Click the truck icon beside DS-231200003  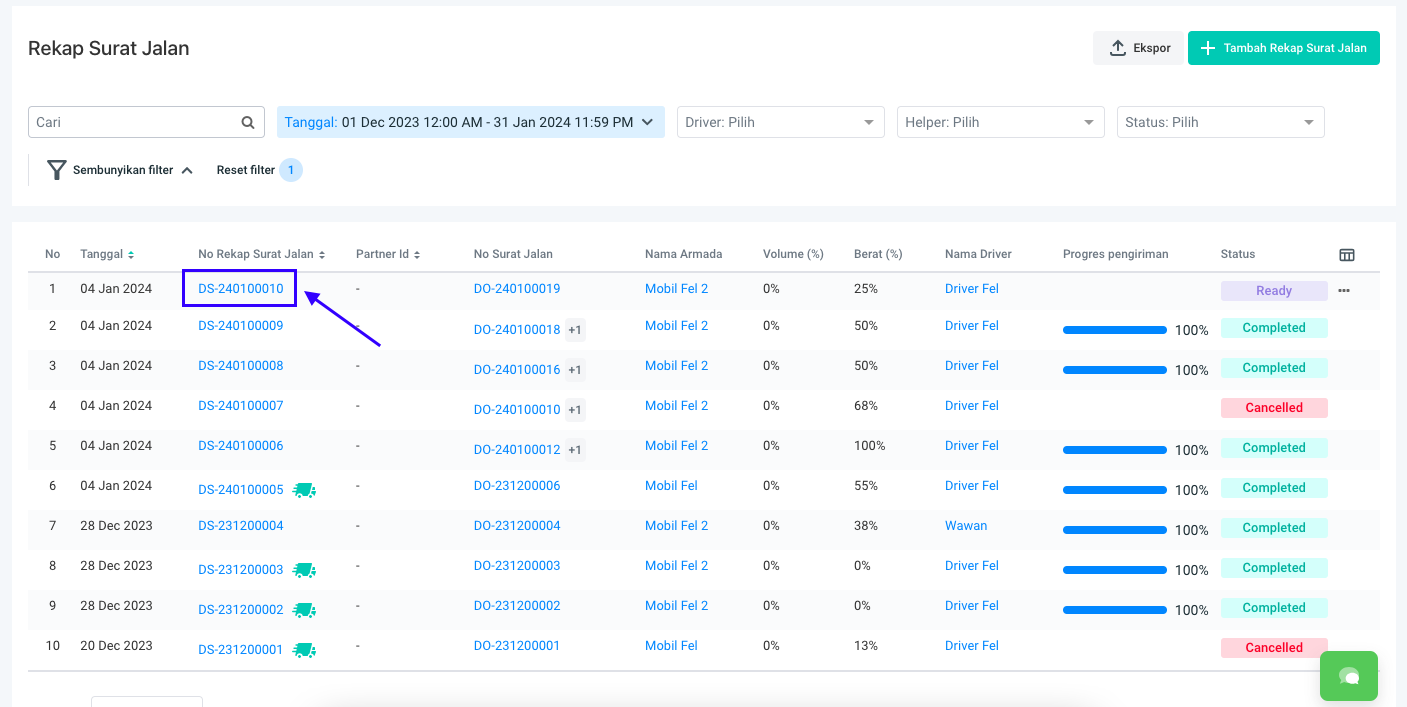tap(304, 570)
